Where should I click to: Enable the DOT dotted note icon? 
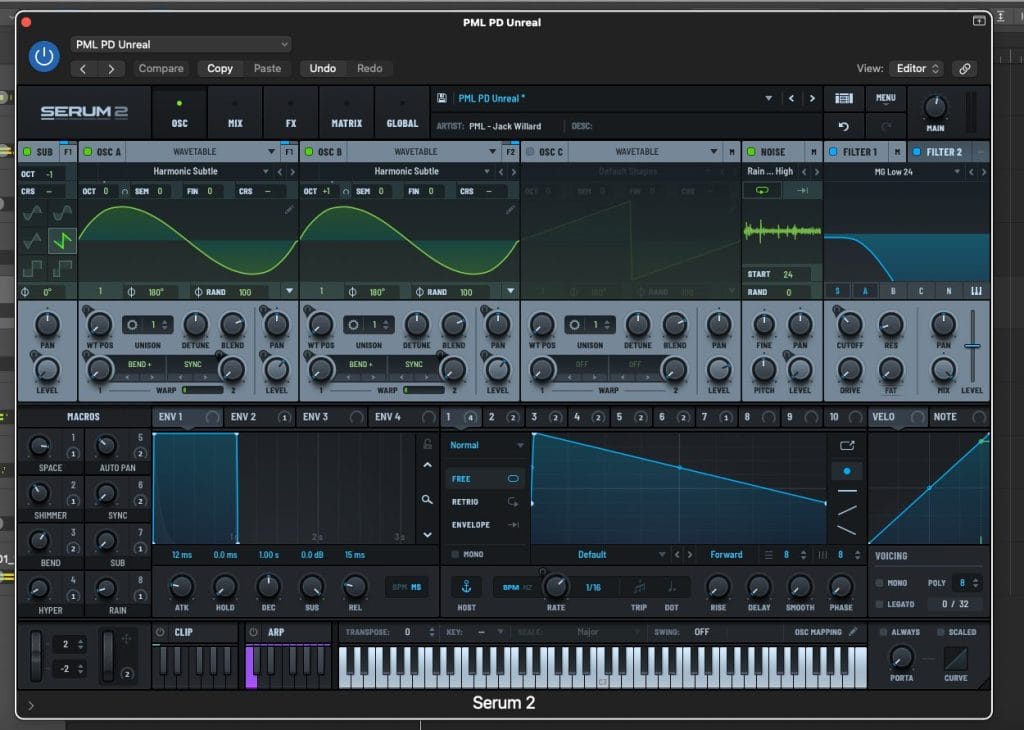(x=671, y=587)
